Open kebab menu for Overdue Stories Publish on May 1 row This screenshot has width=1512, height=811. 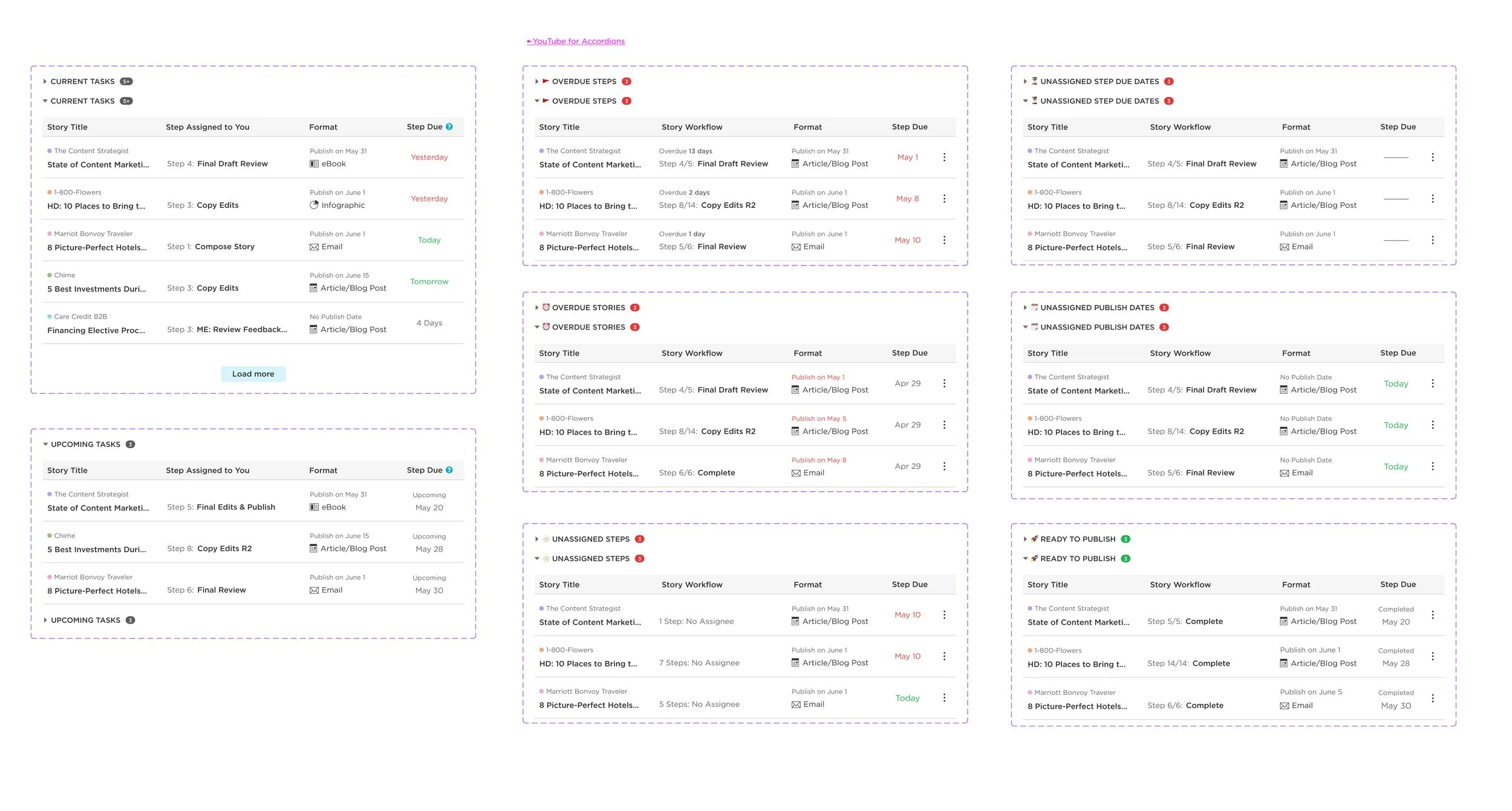[x=944, y=383]
